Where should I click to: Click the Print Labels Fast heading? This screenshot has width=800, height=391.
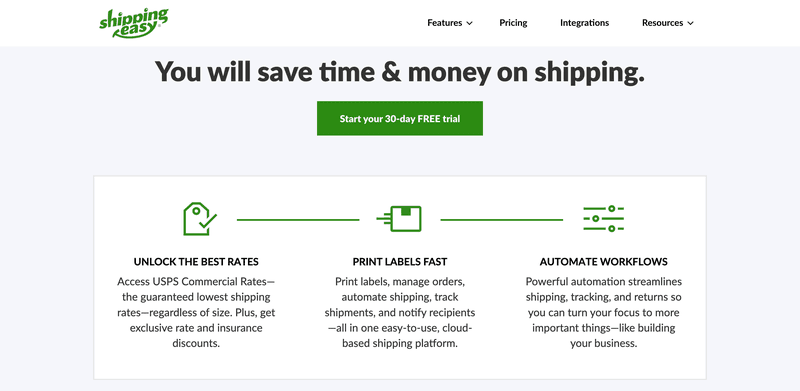(x=399, y=262)
